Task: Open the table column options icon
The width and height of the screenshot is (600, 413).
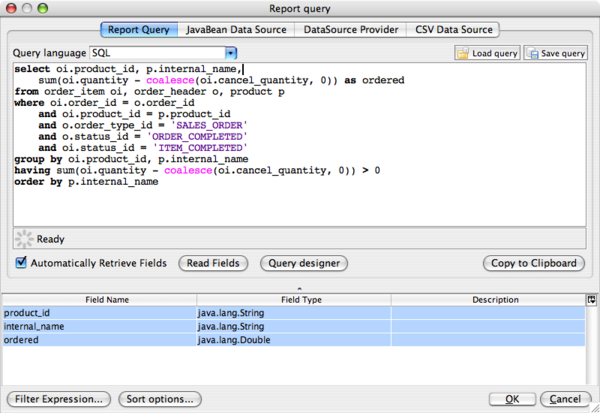Action: tap(592, 300)
